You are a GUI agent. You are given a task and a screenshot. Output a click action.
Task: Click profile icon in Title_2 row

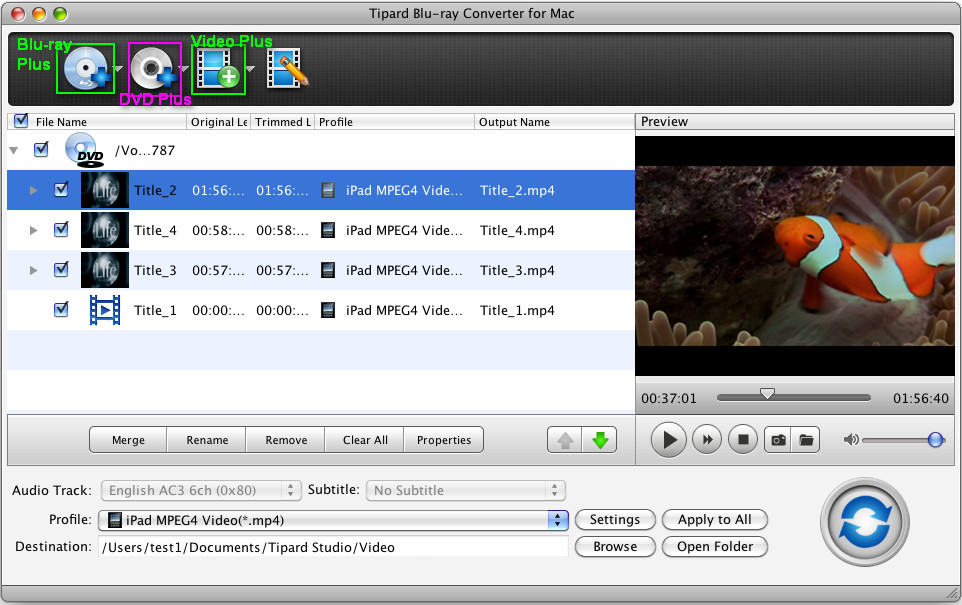(x=328, y=190)
